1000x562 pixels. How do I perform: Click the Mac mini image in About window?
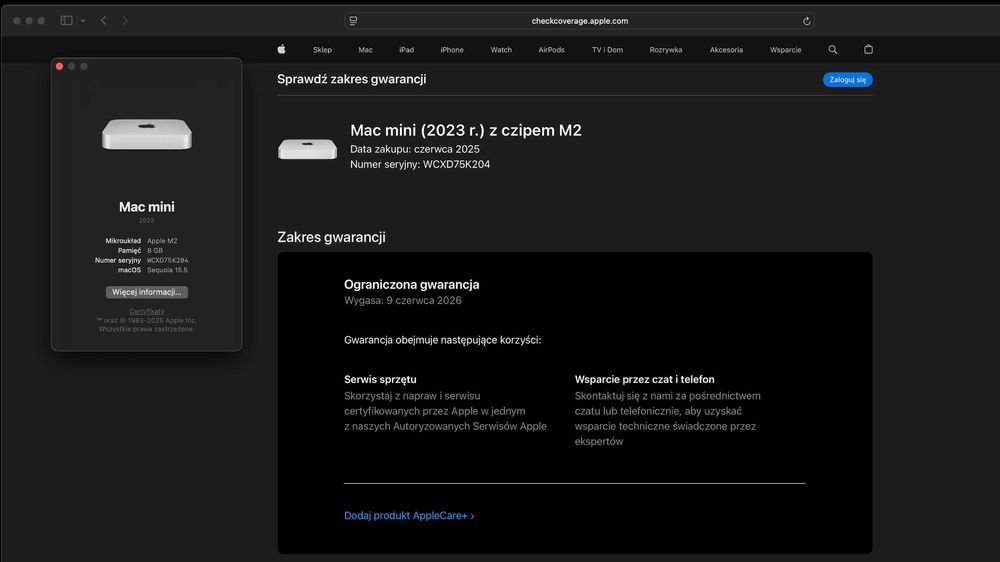[x=147, y=134]
